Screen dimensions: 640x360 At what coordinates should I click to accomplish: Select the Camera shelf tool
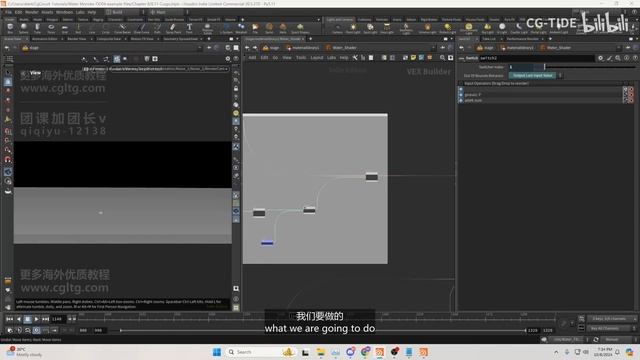coord(338,28)
